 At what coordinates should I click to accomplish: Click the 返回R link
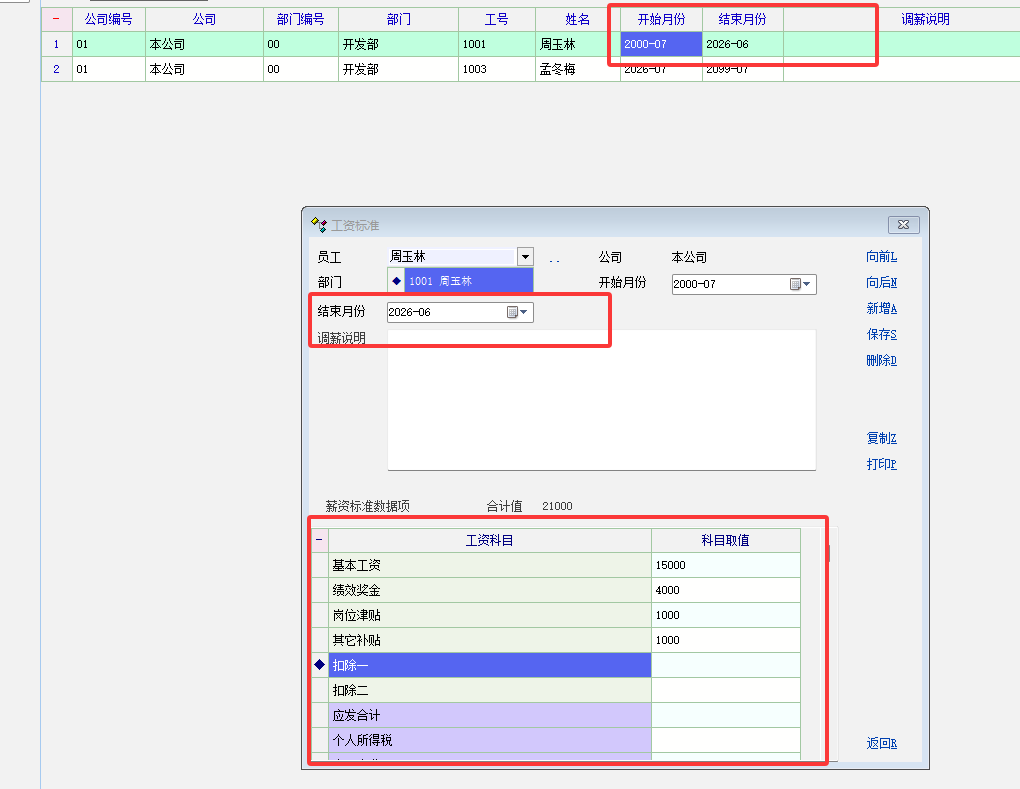coord(881,743)
